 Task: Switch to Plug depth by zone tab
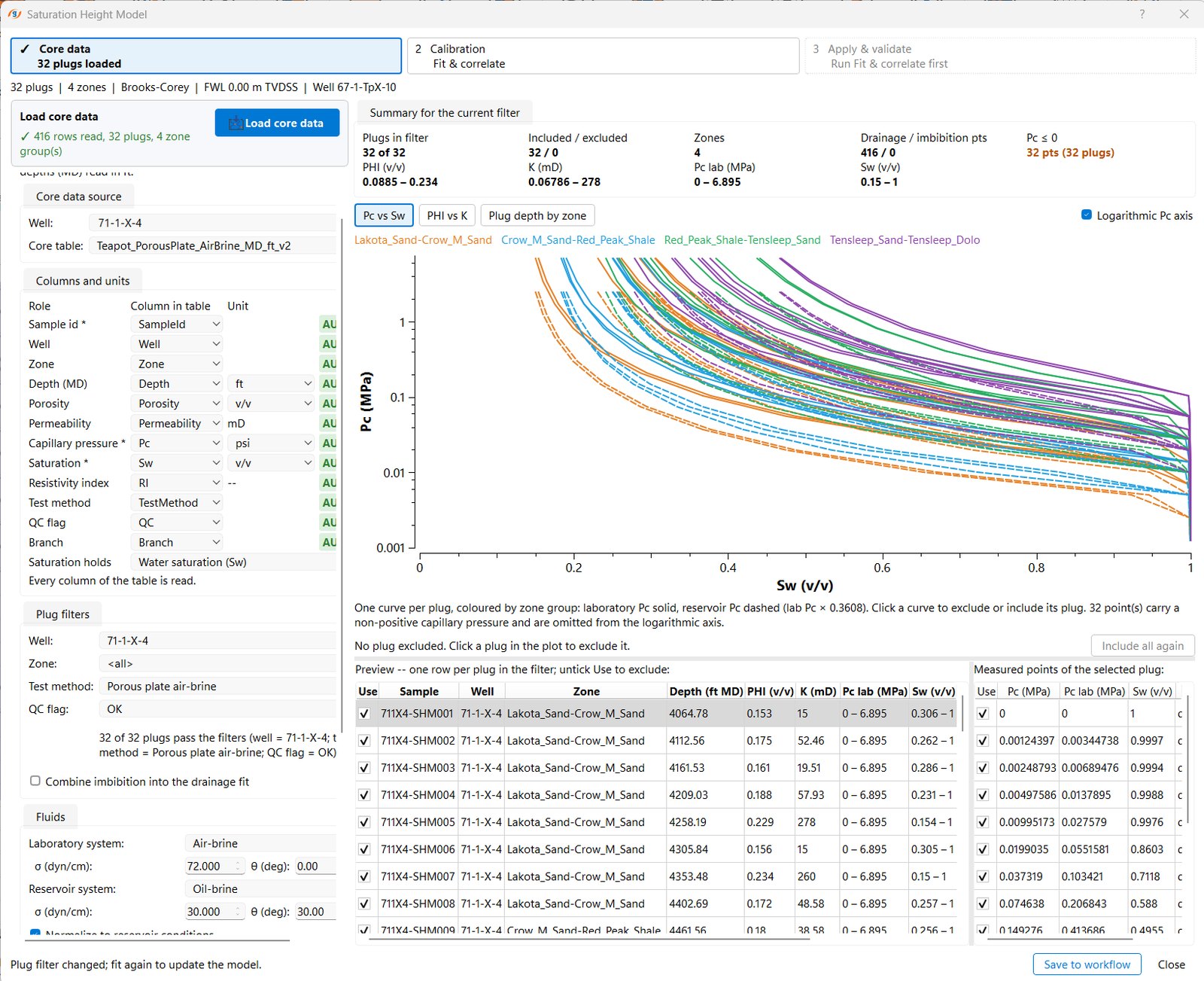click(537, 215)
